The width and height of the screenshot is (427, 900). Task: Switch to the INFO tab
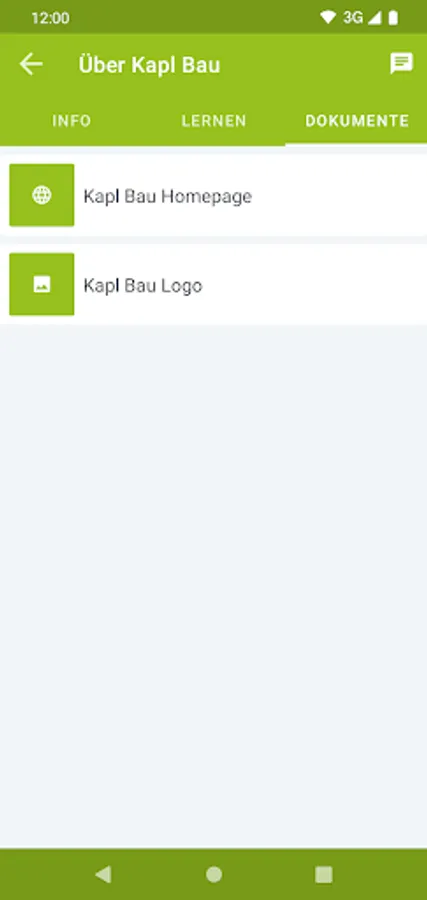[72, 121]
